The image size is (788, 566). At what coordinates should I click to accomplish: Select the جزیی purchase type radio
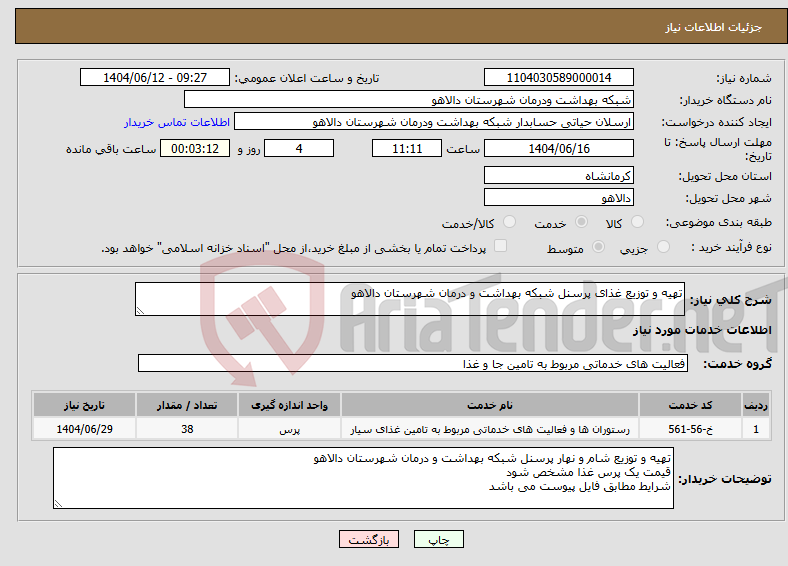click(x=663, y=246)
